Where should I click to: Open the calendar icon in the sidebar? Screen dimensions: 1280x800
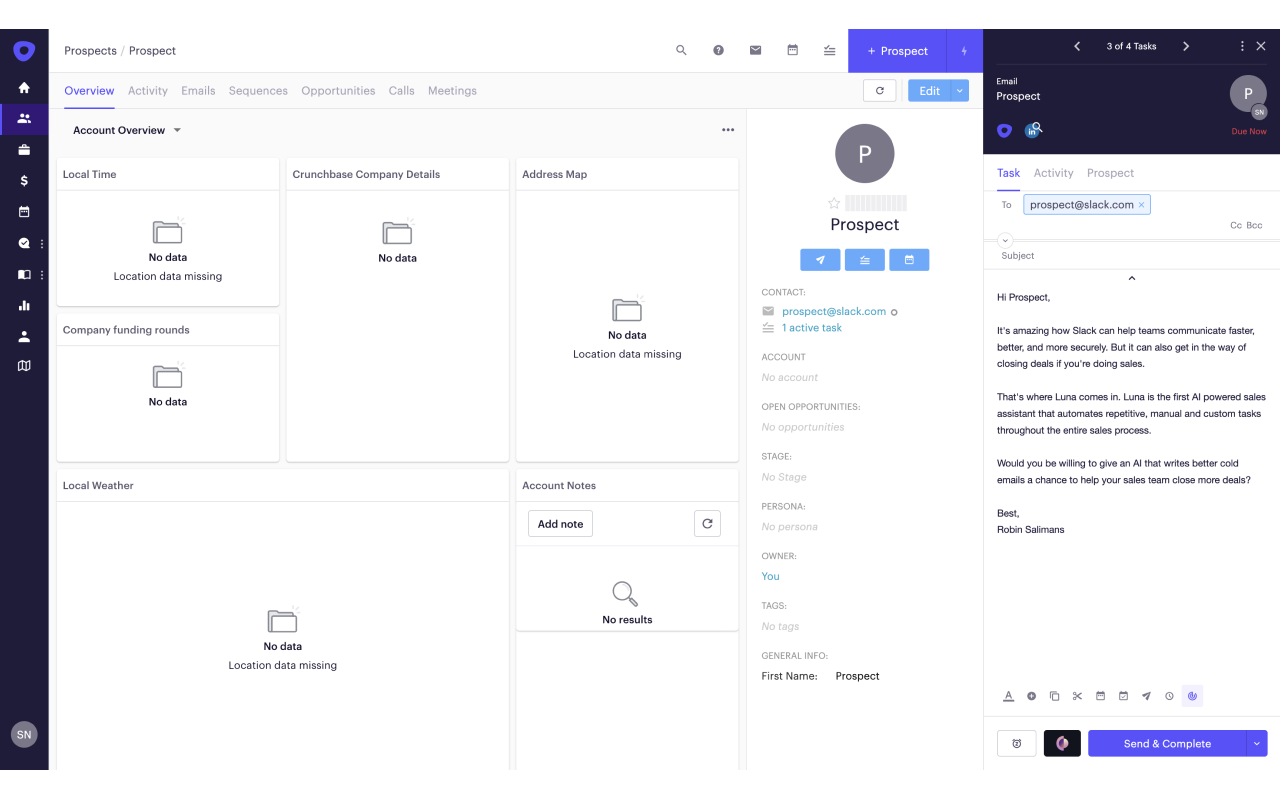tap(24, 212)
